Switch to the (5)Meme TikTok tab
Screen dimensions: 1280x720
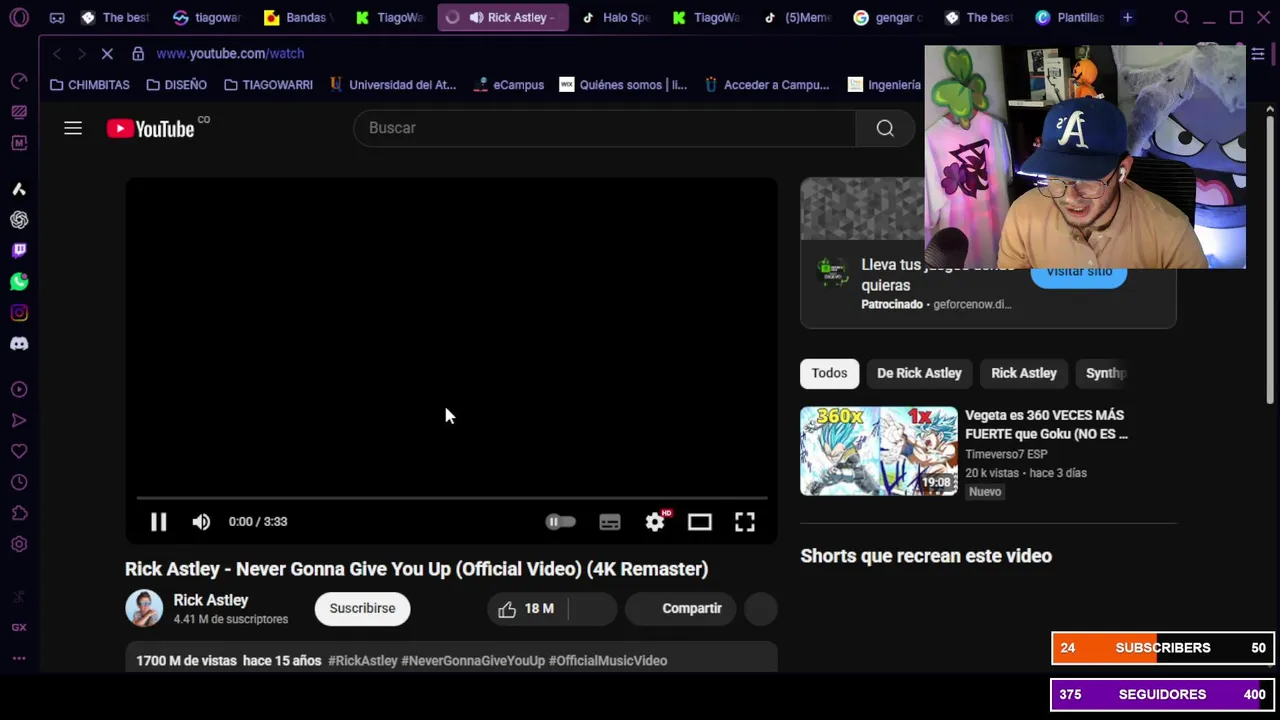(797, 17)
